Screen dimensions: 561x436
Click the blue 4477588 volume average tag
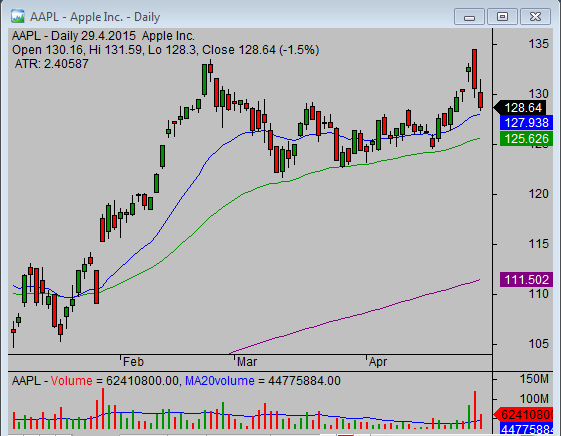coord(526,429)
